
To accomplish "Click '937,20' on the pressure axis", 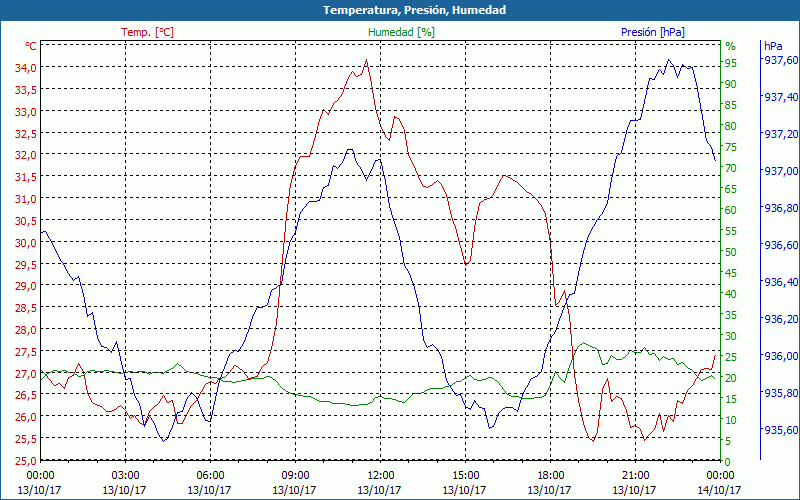I will [x=780, y=134].
